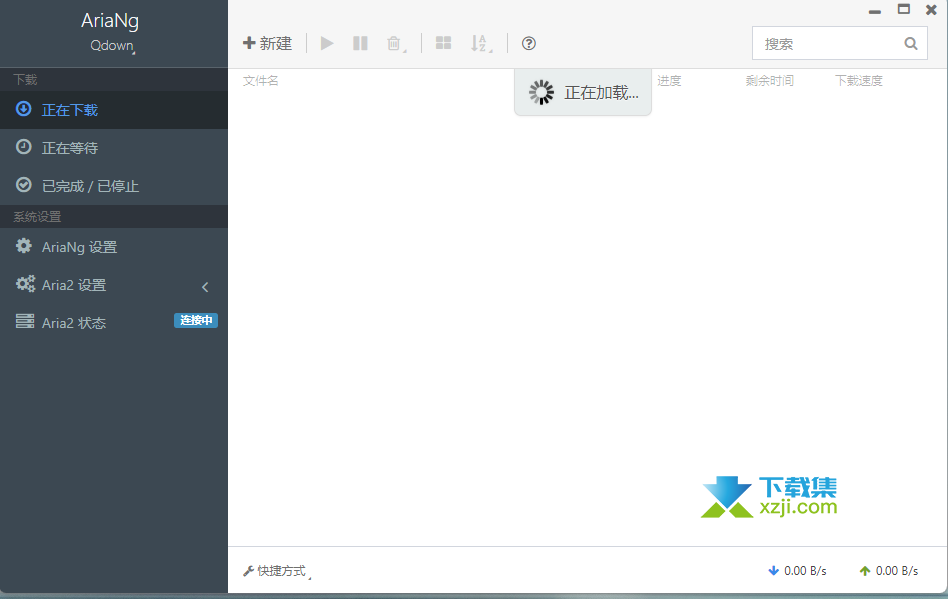
Task: Click the select all grid icon
Action: click(443, 43)
